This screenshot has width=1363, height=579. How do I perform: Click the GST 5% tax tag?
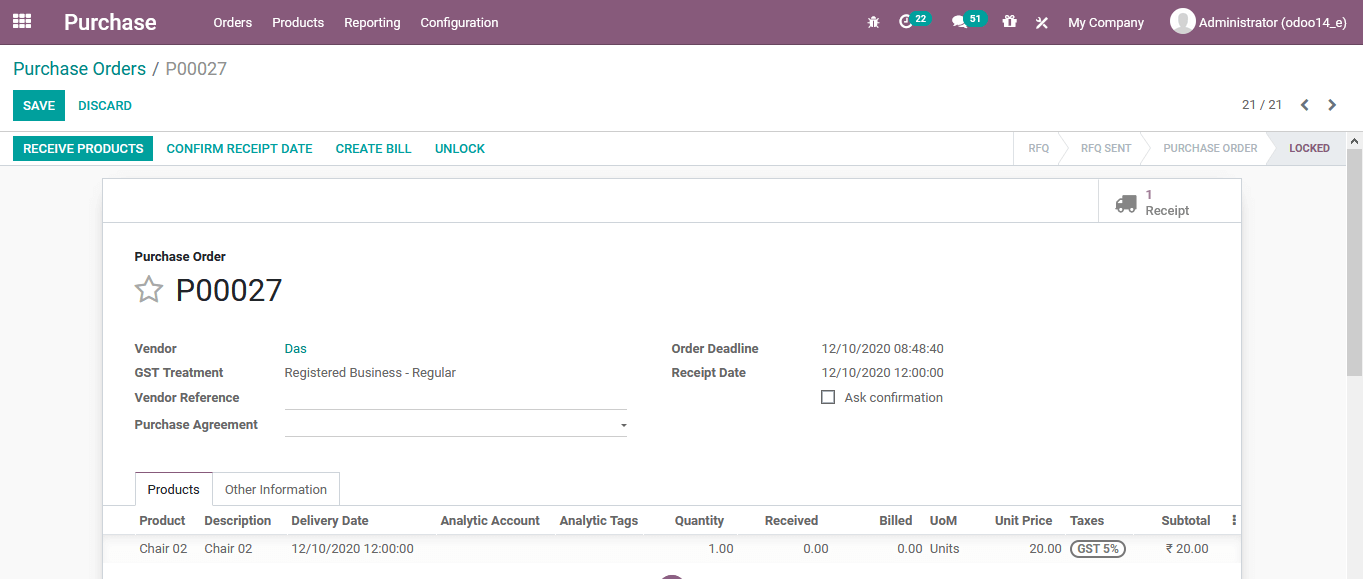click(1097, 549)
